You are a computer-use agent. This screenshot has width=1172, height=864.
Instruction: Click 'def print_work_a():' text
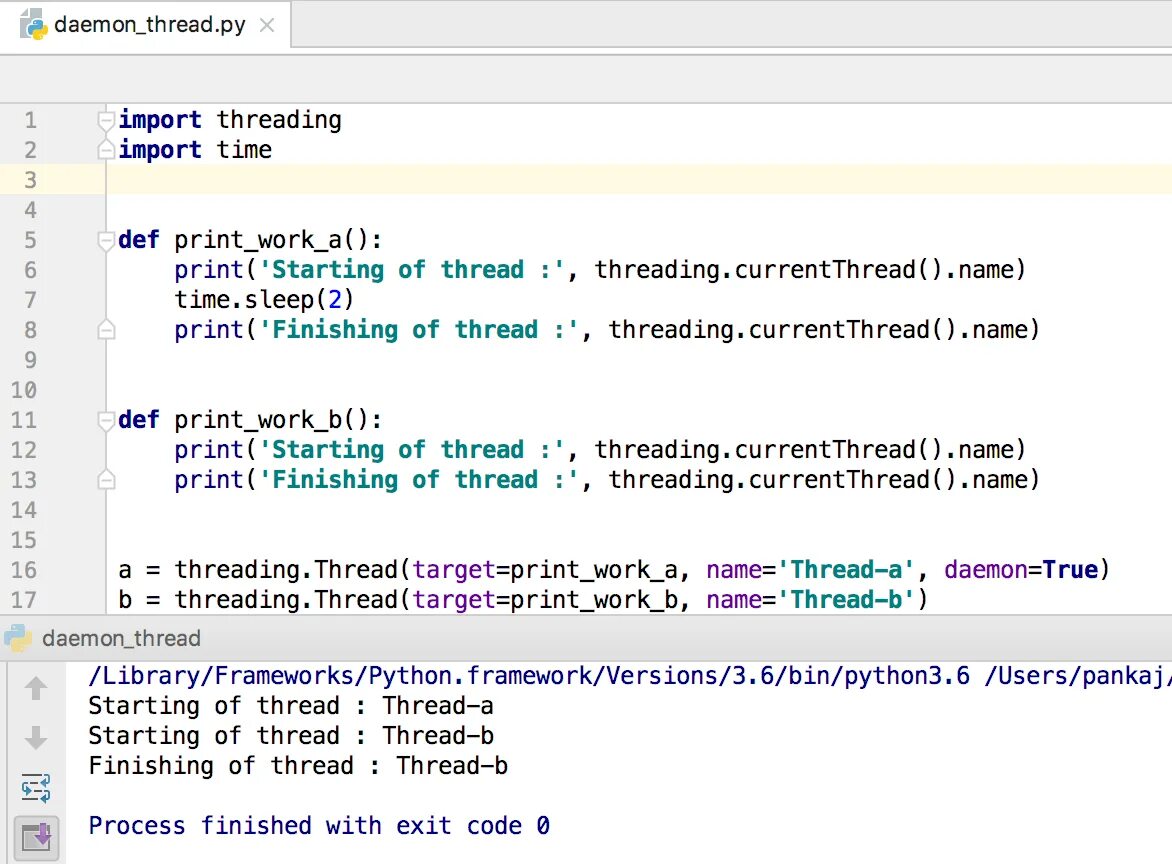coord(250,240)
